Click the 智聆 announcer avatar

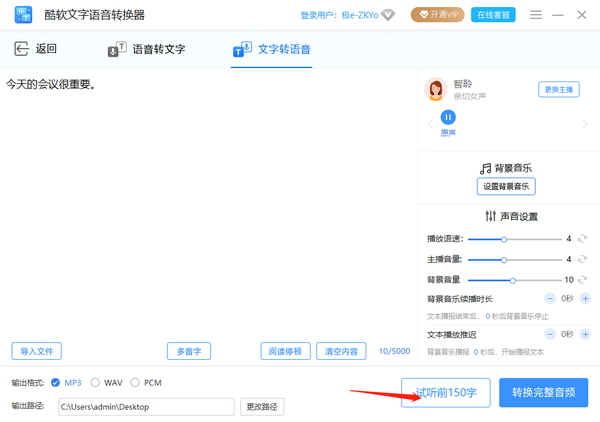[436, 90]
